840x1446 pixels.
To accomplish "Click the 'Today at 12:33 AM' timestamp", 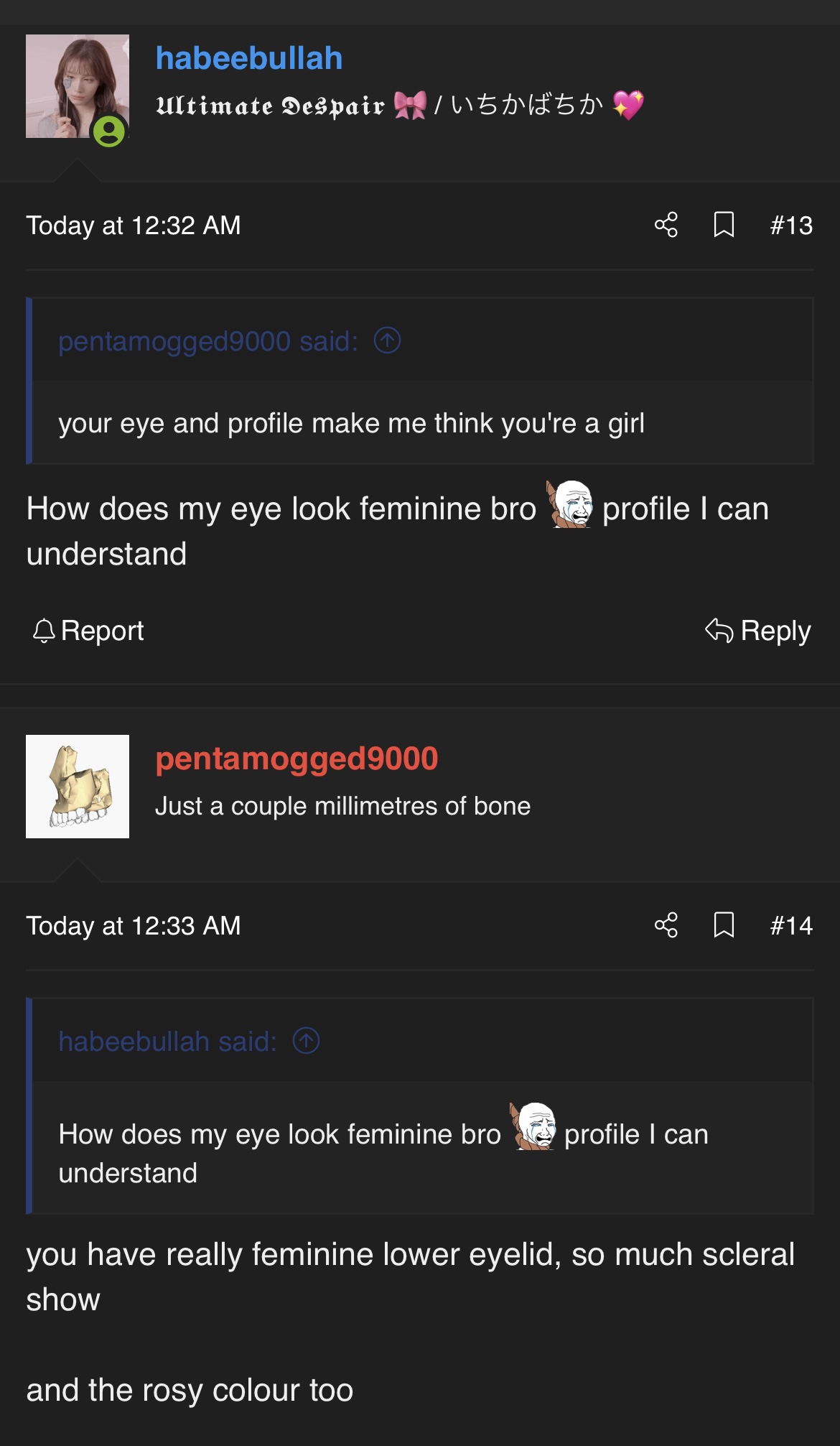I will point(134,926).
